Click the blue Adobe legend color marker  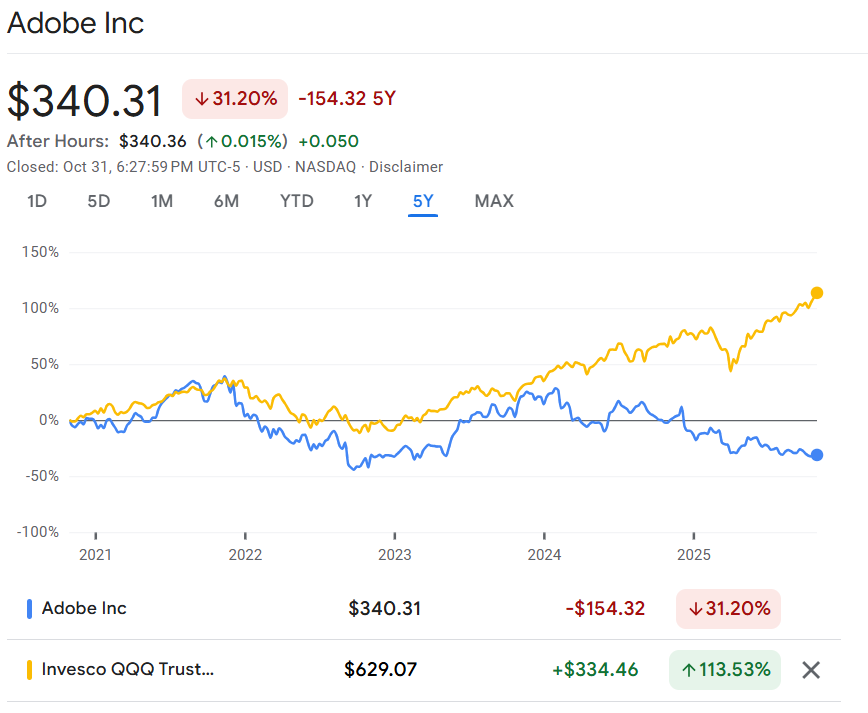(30, 608)
